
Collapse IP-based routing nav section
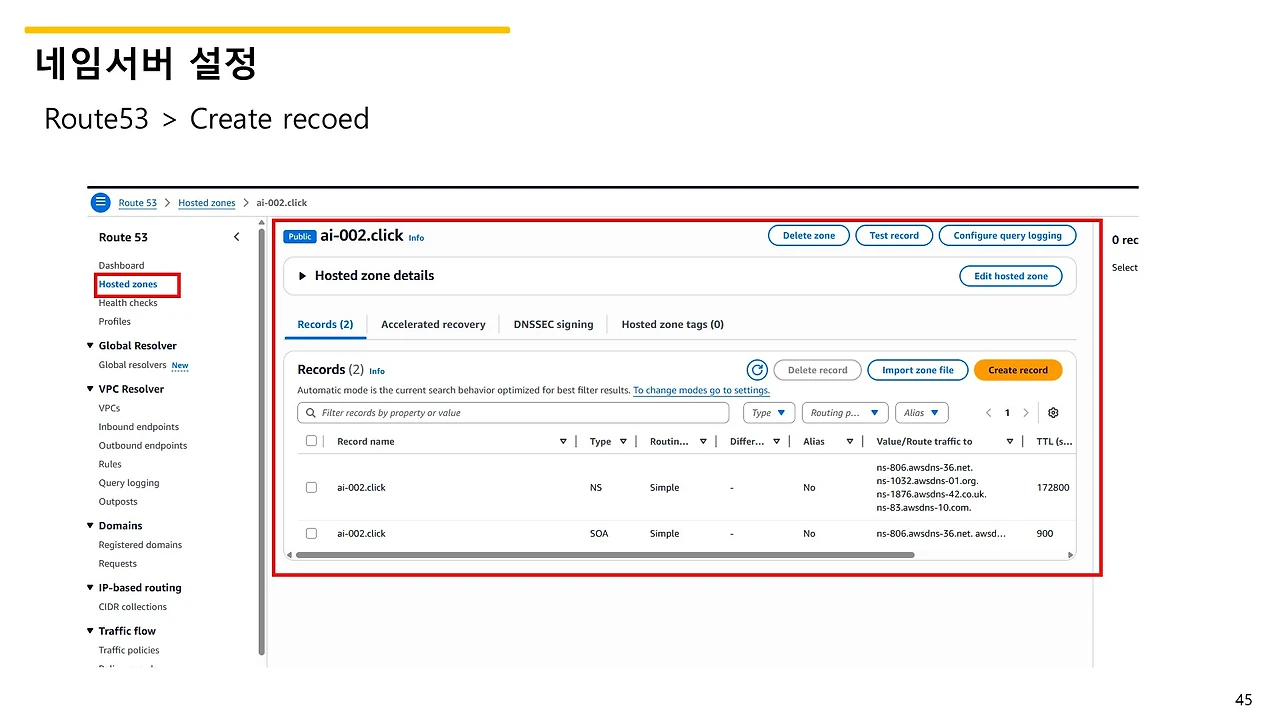[90, 588]
